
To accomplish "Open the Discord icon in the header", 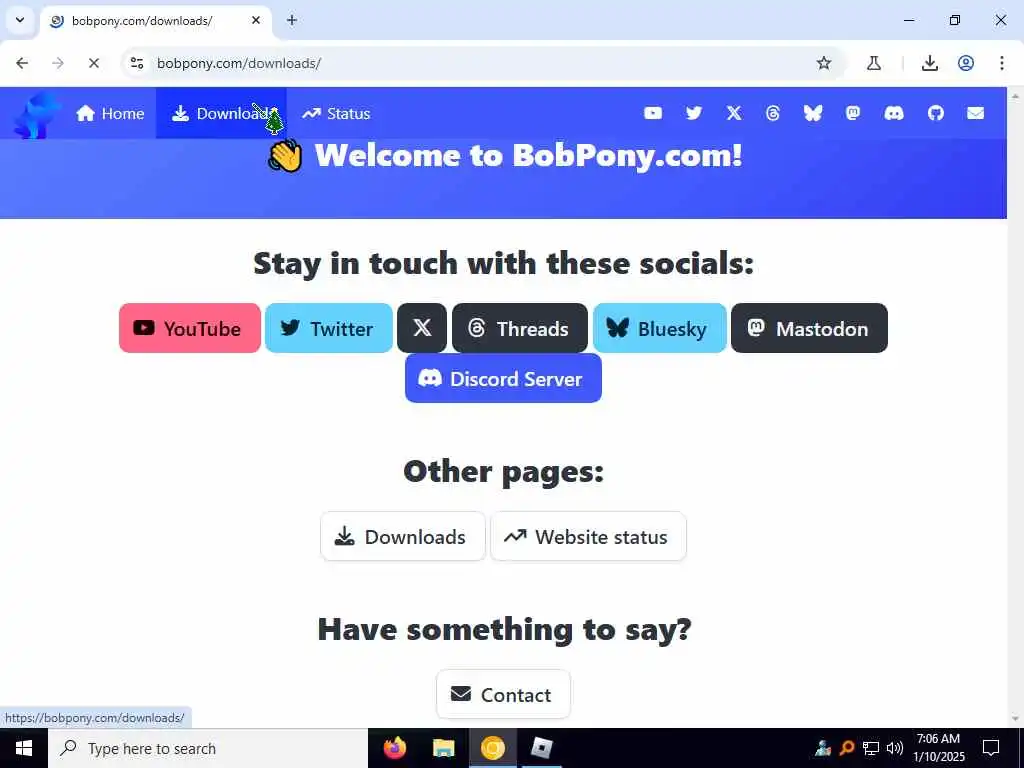I will [894, 114].
